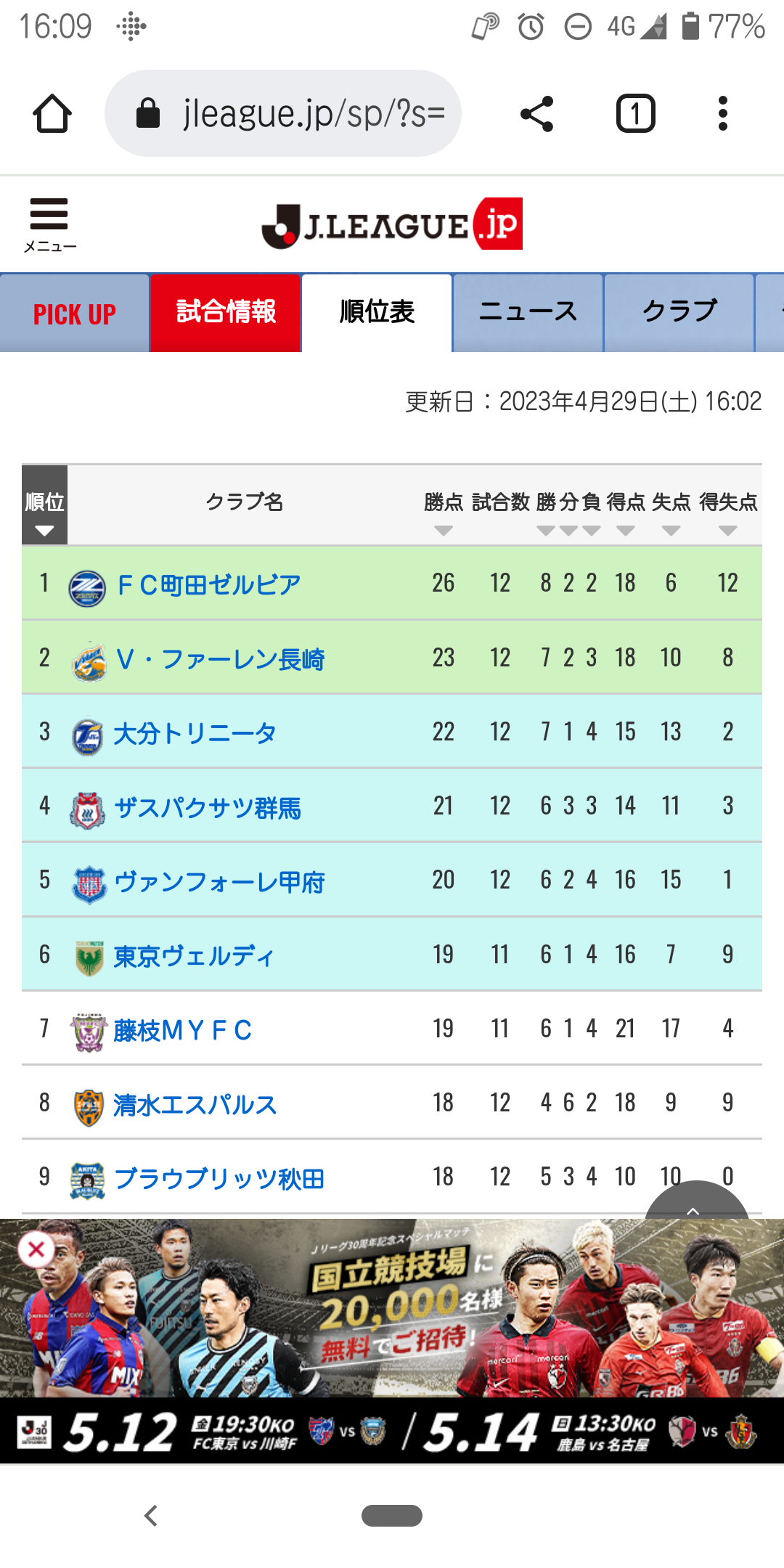The image size is (784, 1568).
Task: Sort standings by 失点 arrow
Action: [x=671, y=531]
